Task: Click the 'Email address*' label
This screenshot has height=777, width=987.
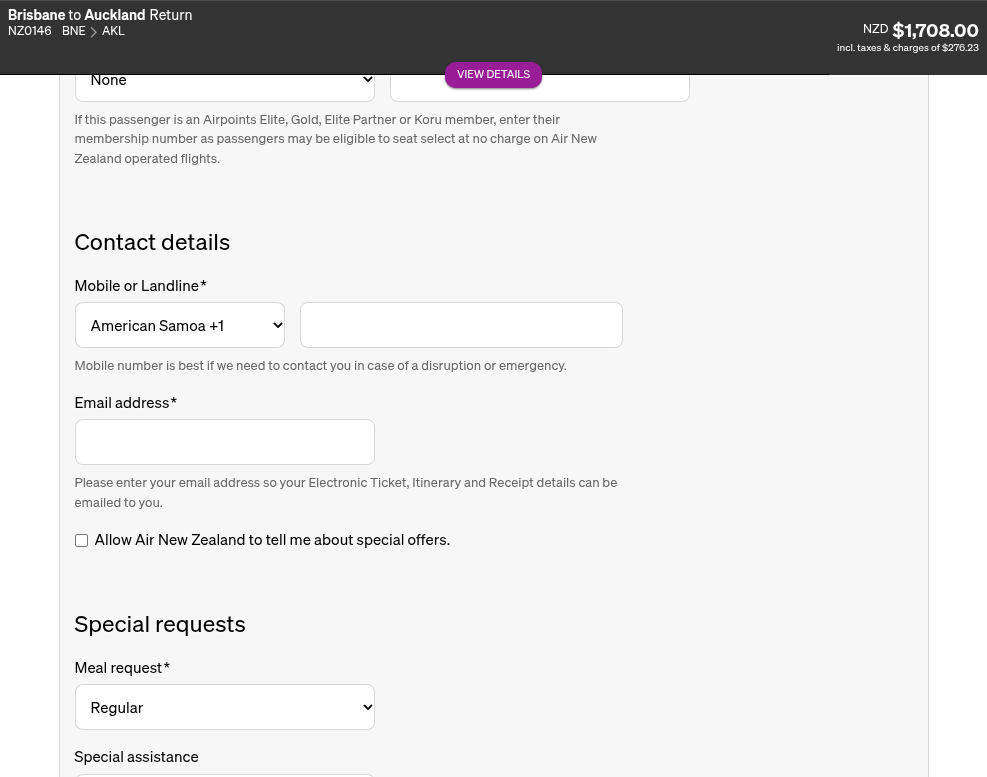Action: point(126,403)
